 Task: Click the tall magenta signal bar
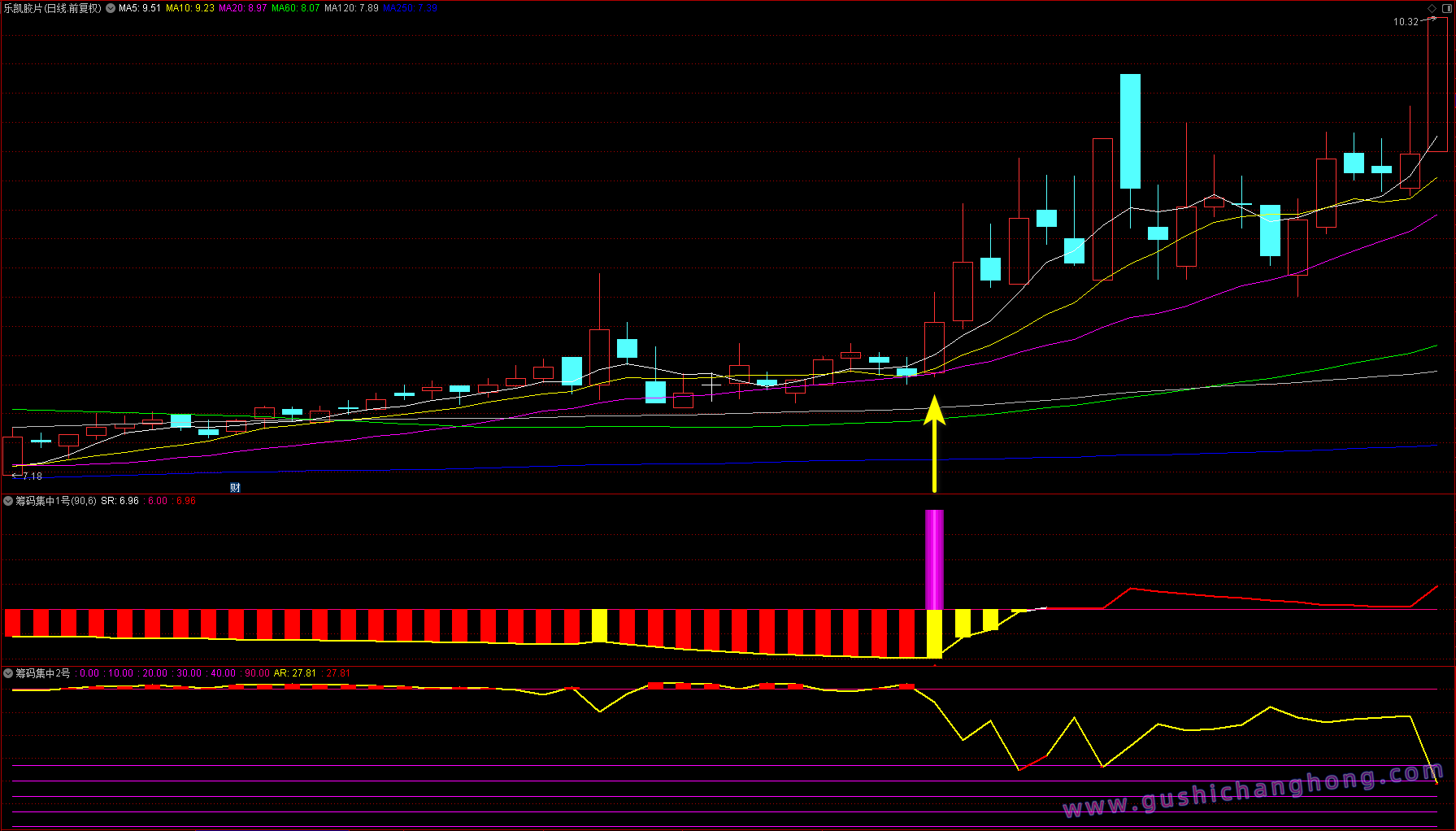pos(934,559)
